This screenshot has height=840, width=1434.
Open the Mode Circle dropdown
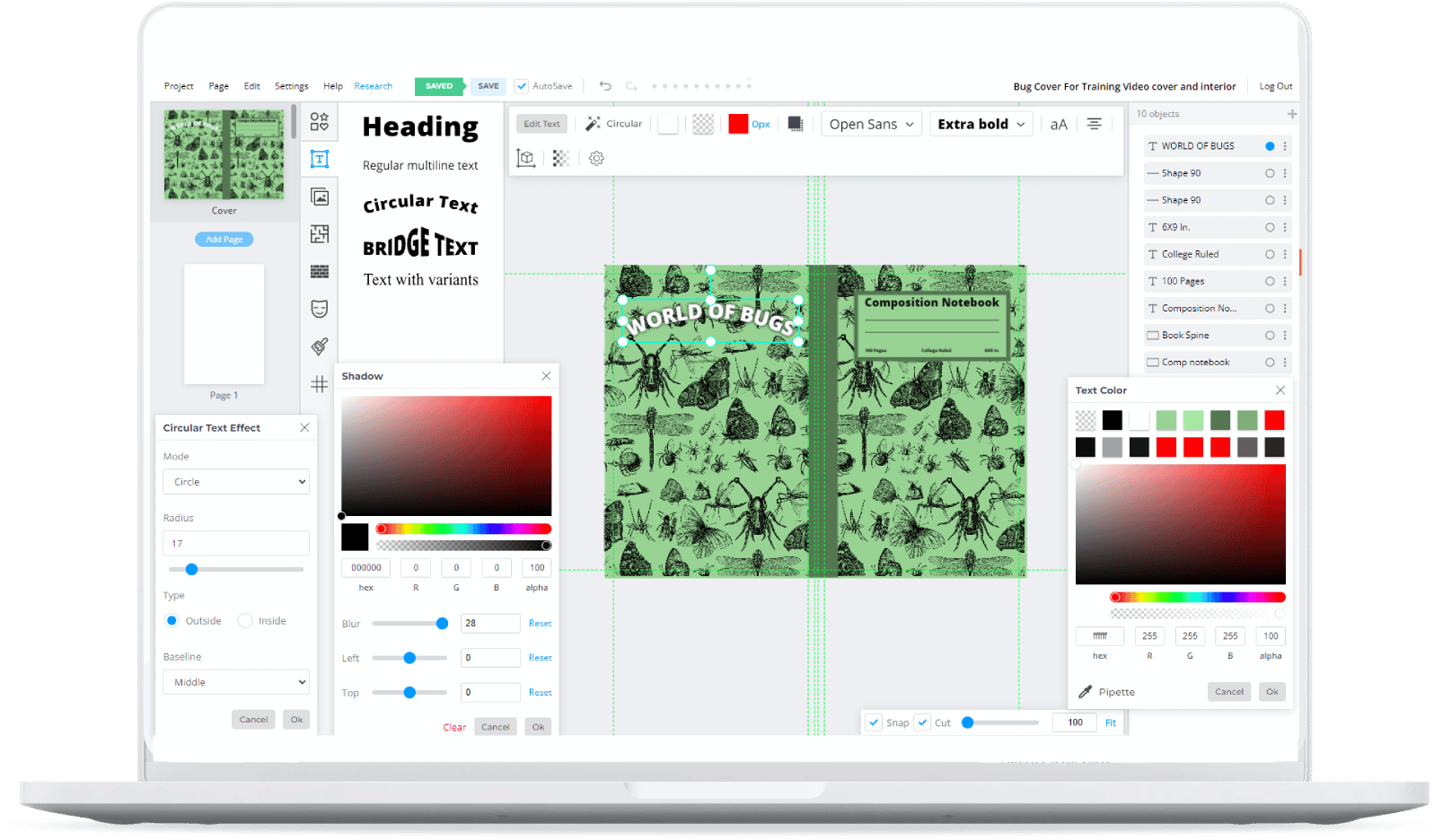point(236,482)
